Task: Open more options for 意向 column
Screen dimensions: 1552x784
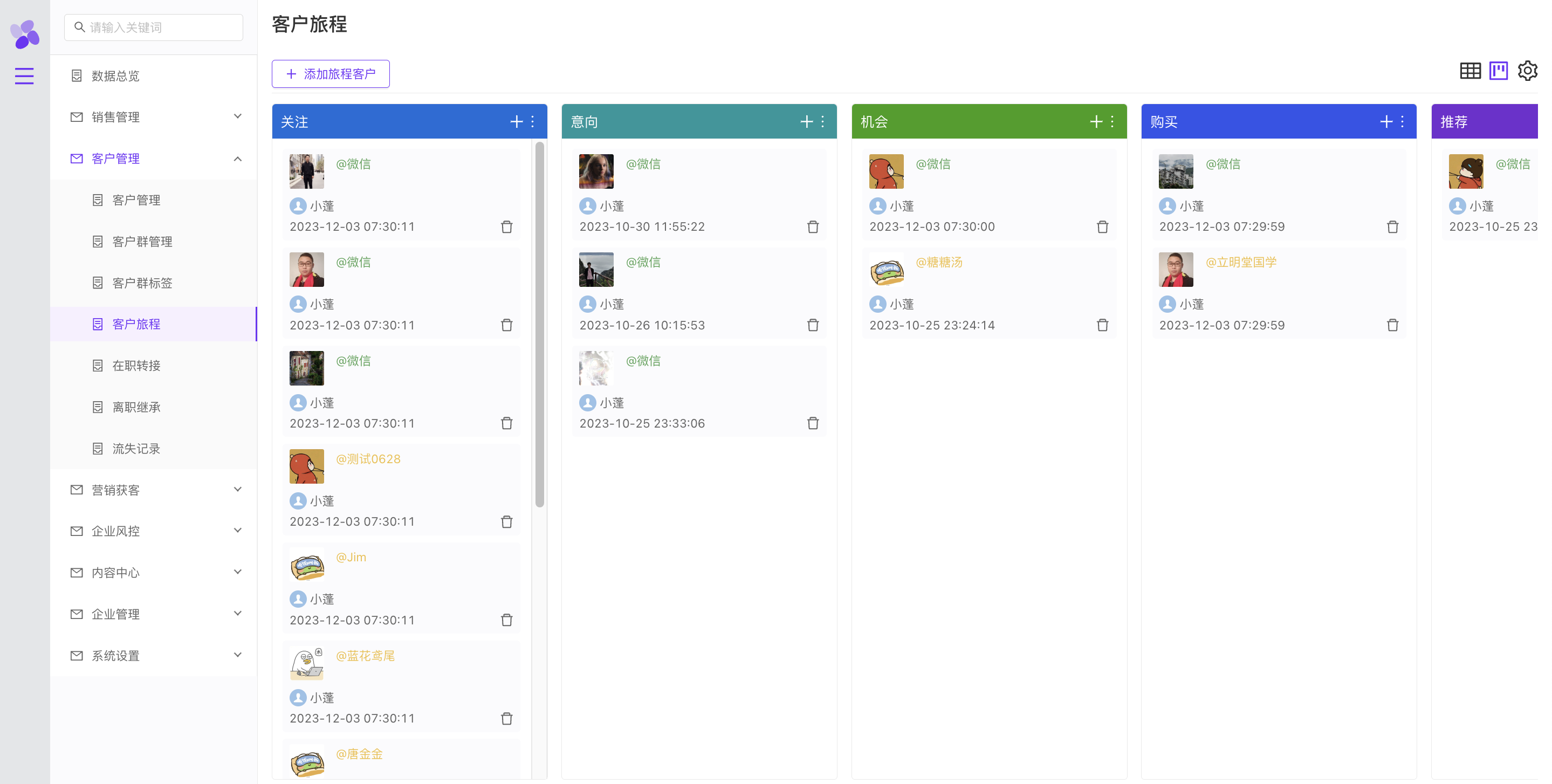Action: [x=822, y=122]
